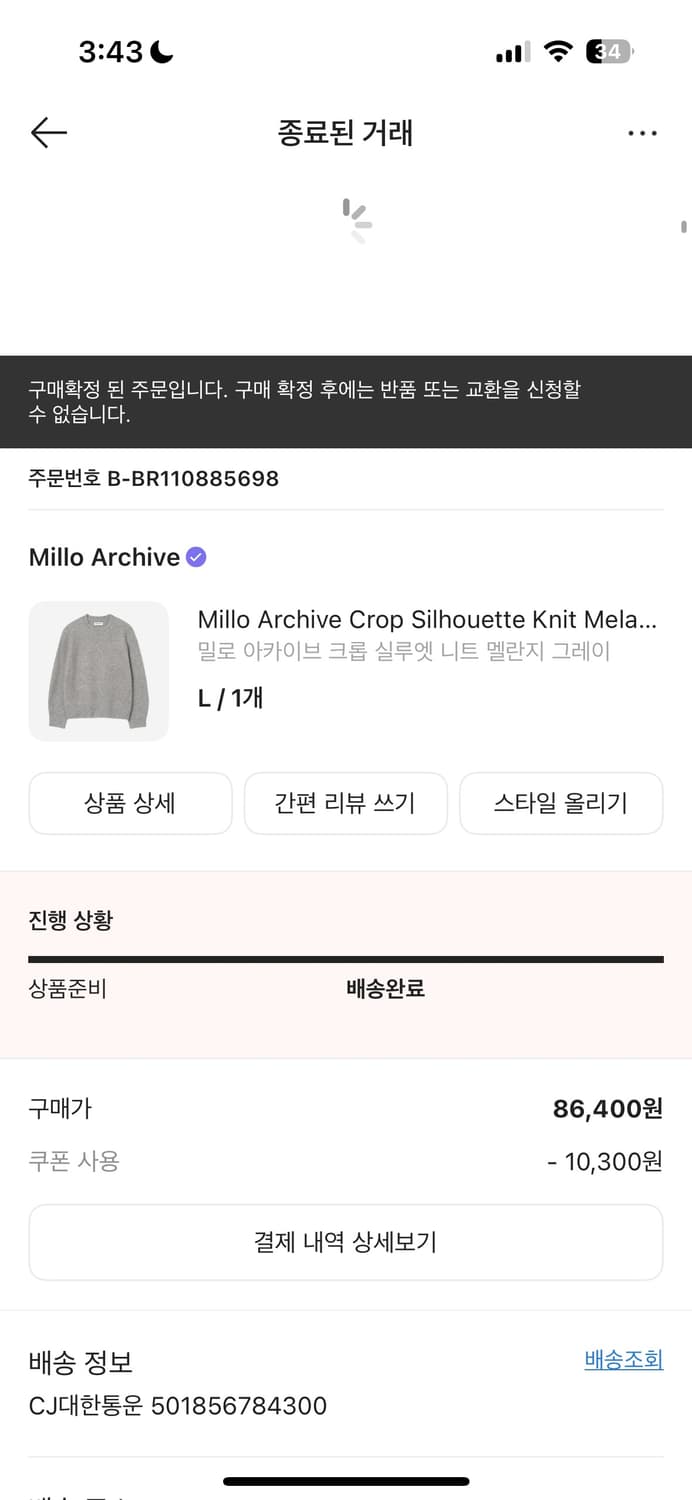Open the three-dot overflow menu
Viewport: 692px width, 1500px height.
pyautogui.click(x=643, y=132)
